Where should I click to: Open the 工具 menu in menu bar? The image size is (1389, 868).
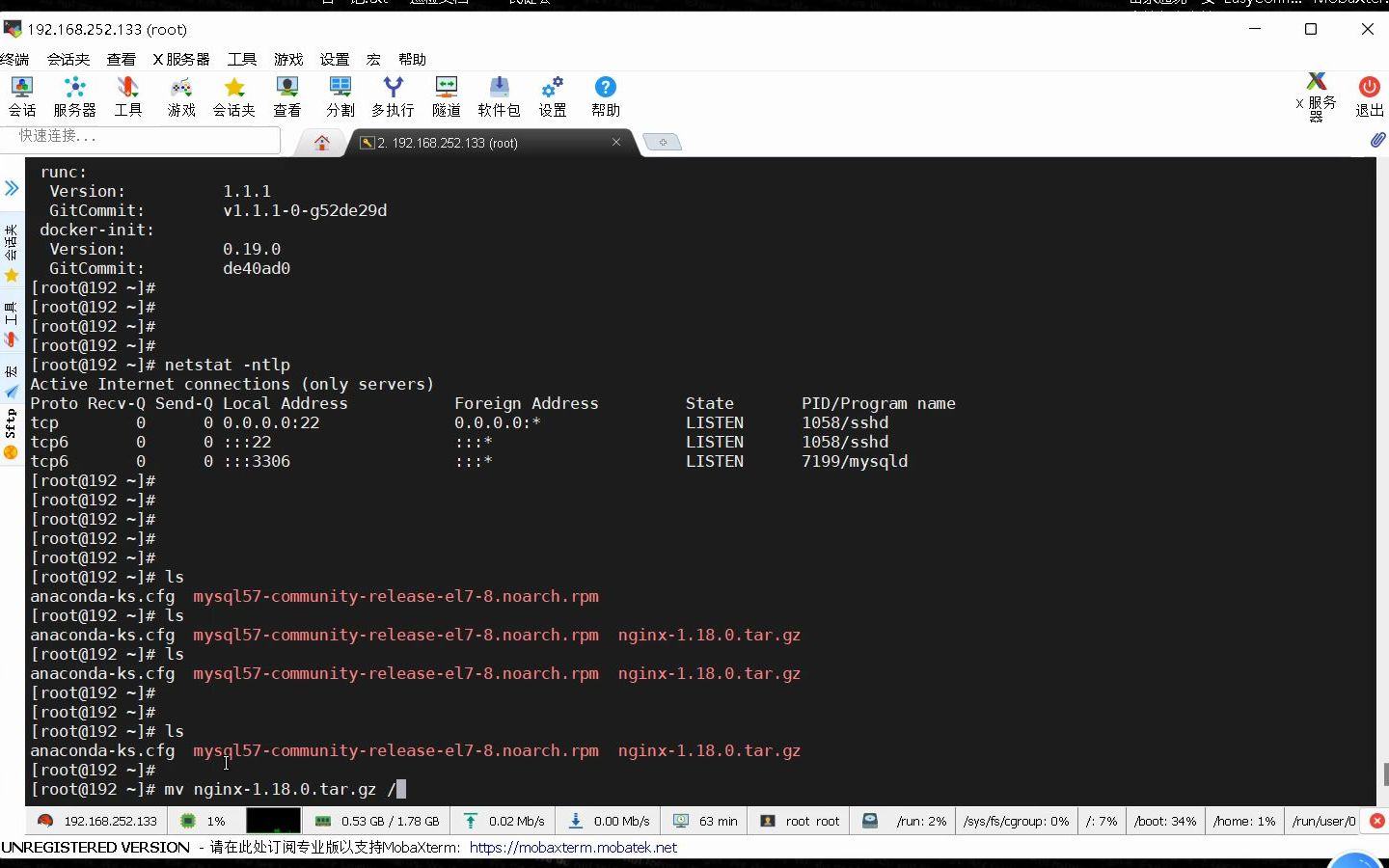(242, 59)
